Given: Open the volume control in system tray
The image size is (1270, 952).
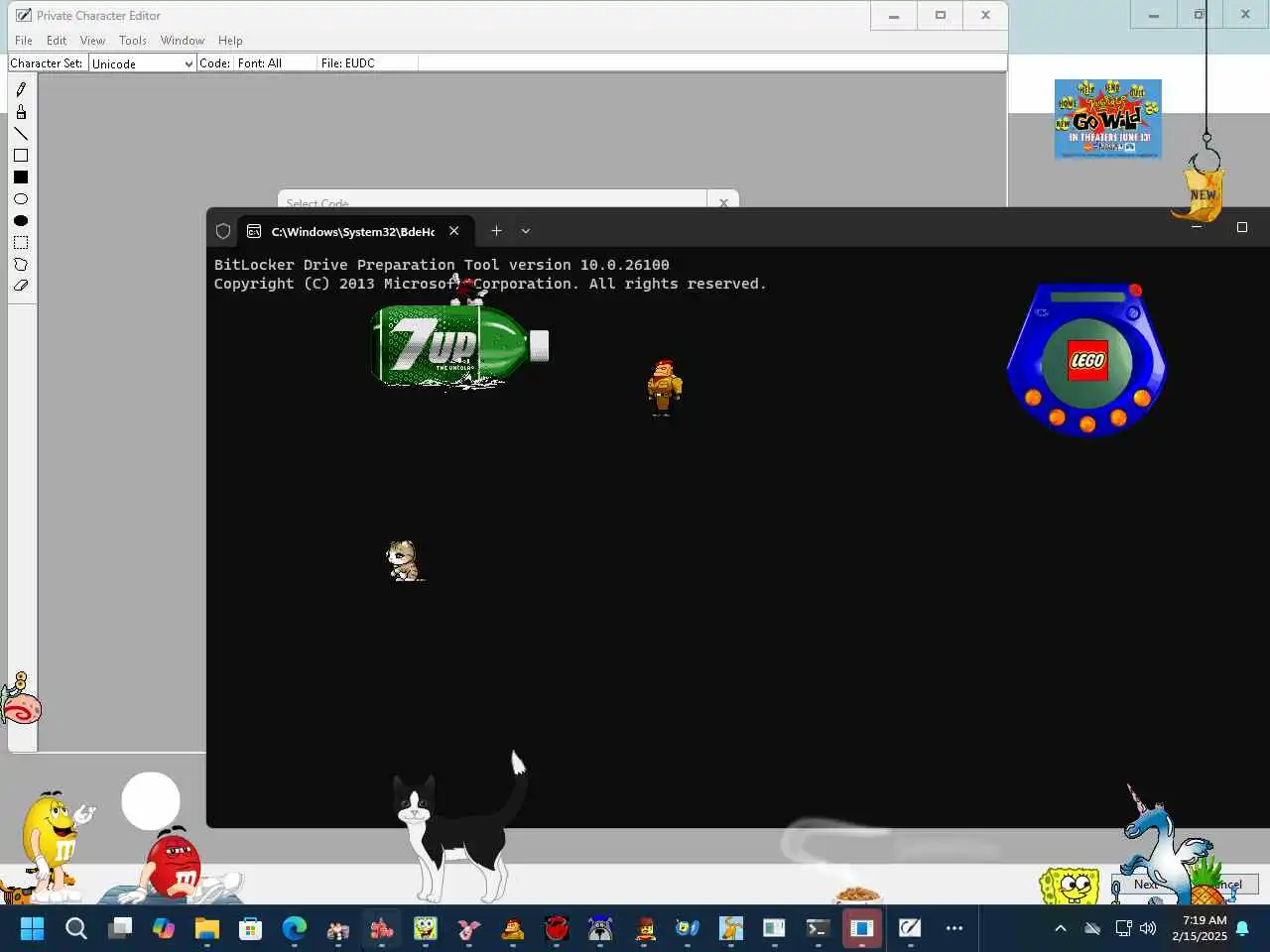Looking at the screenshot, I should [1148, 928].
